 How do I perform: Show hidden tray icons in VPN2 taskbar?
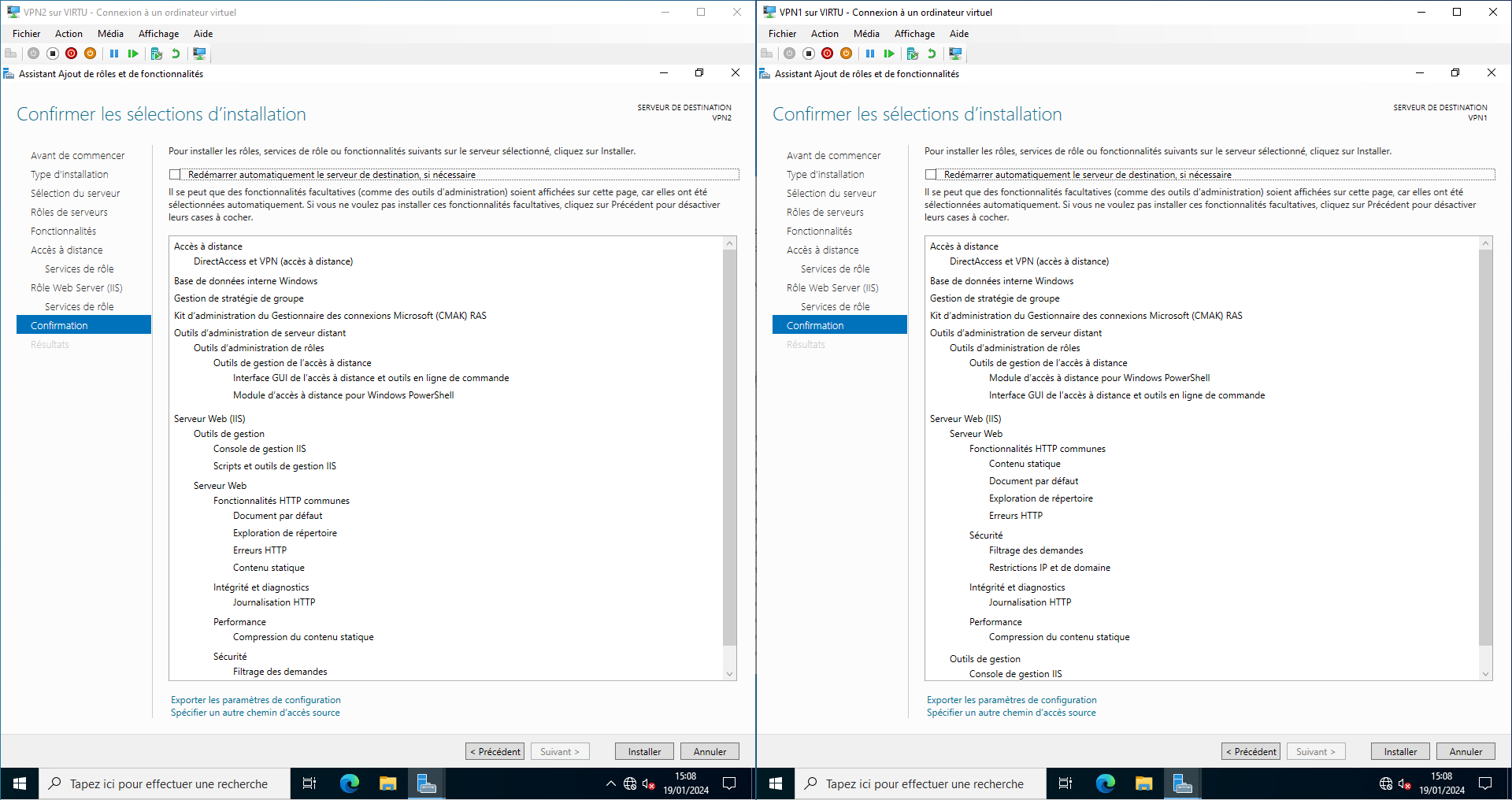click(x=610, y=783)
